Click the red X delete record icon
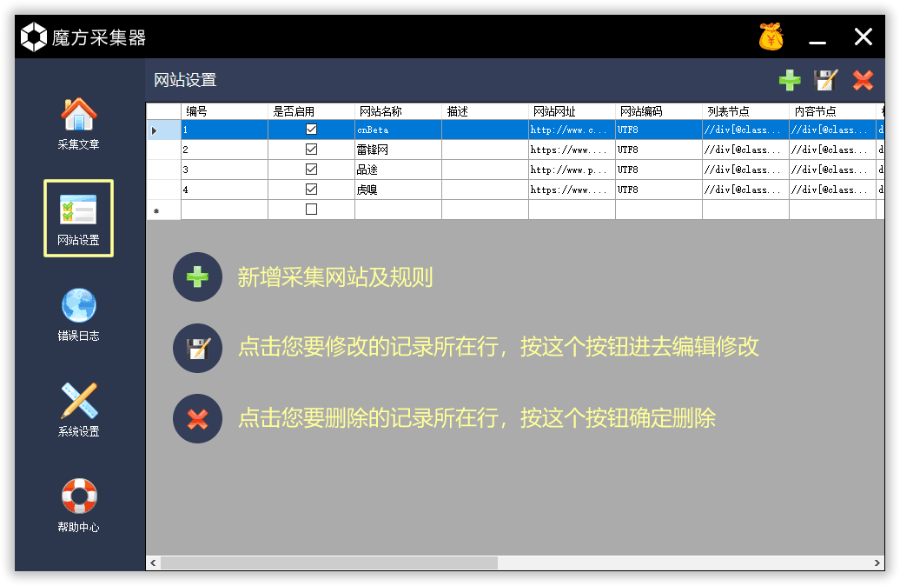The image size is (900, 586). tap(862, 81)
